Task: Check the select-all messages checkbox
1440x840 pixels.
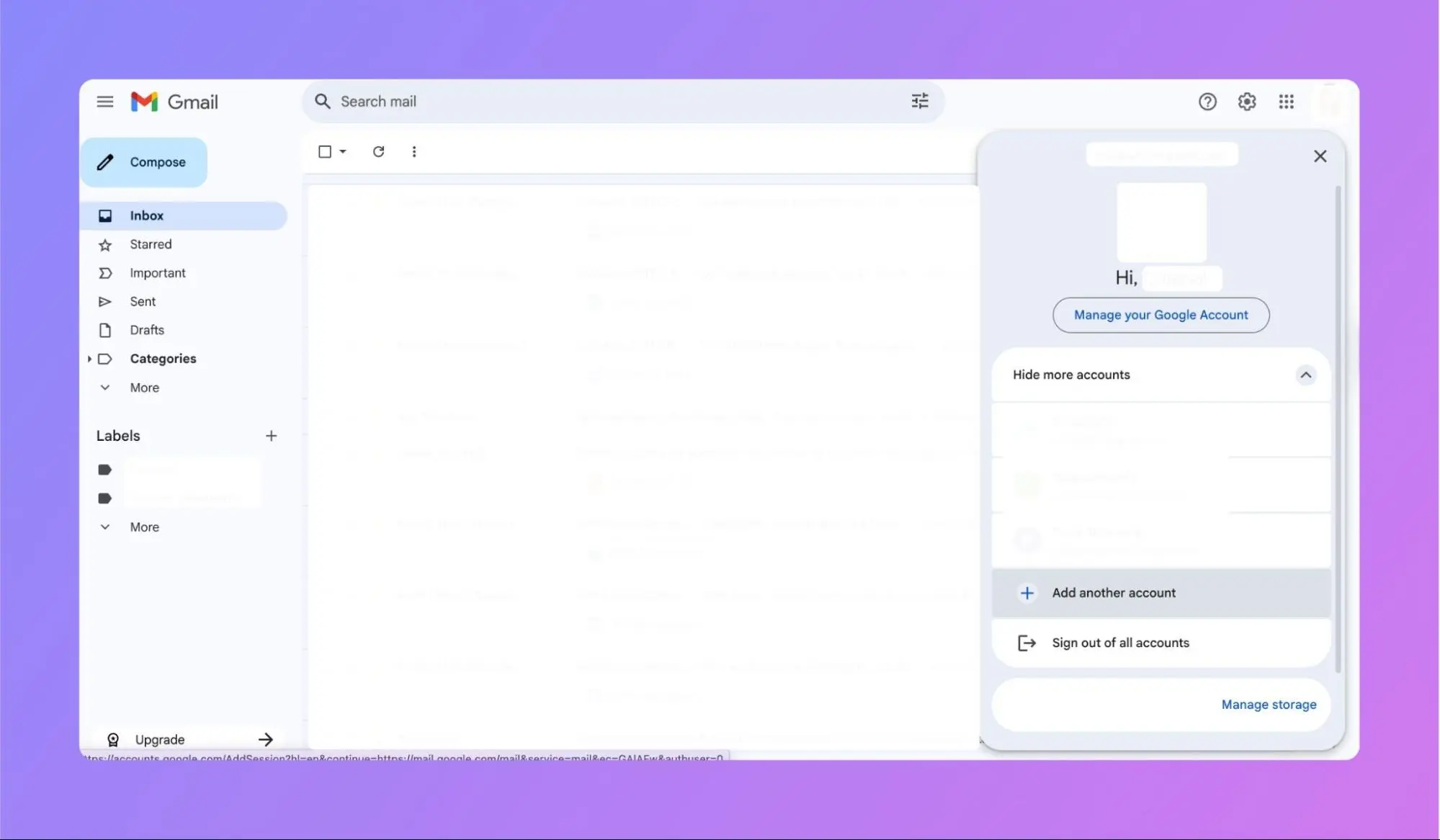Action: pos(326,151)
